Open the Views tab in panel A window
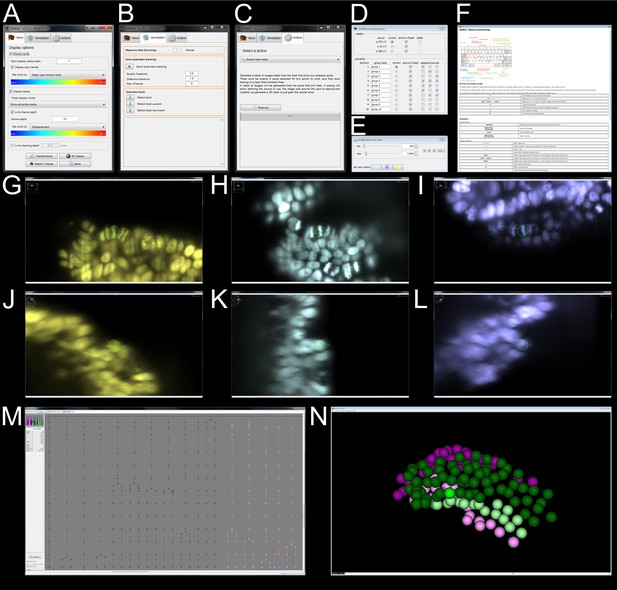 (x=16, y=38)
